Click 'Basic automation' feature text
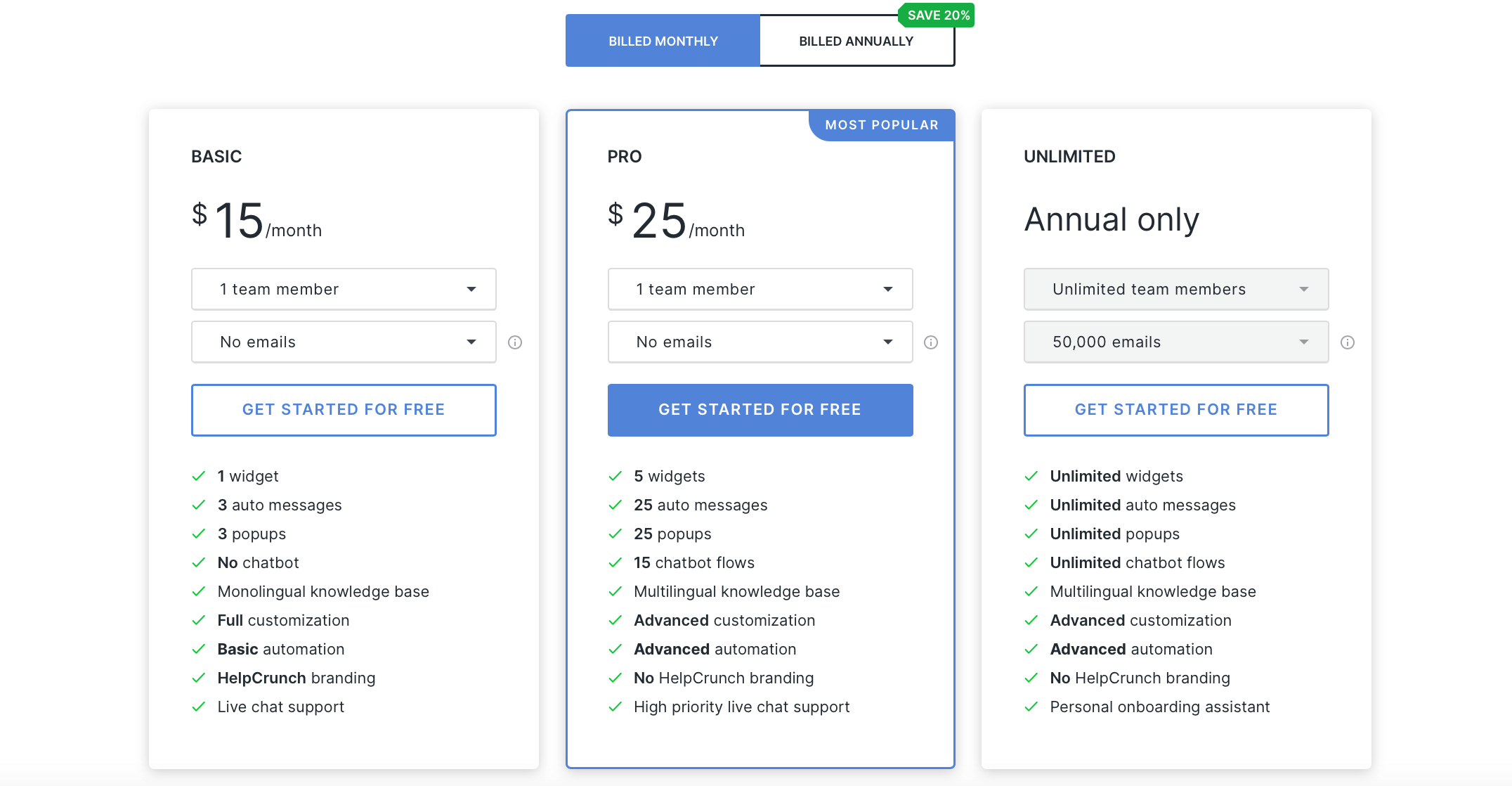Screen dimensions: 1512x786 click(x=281, y=649)
